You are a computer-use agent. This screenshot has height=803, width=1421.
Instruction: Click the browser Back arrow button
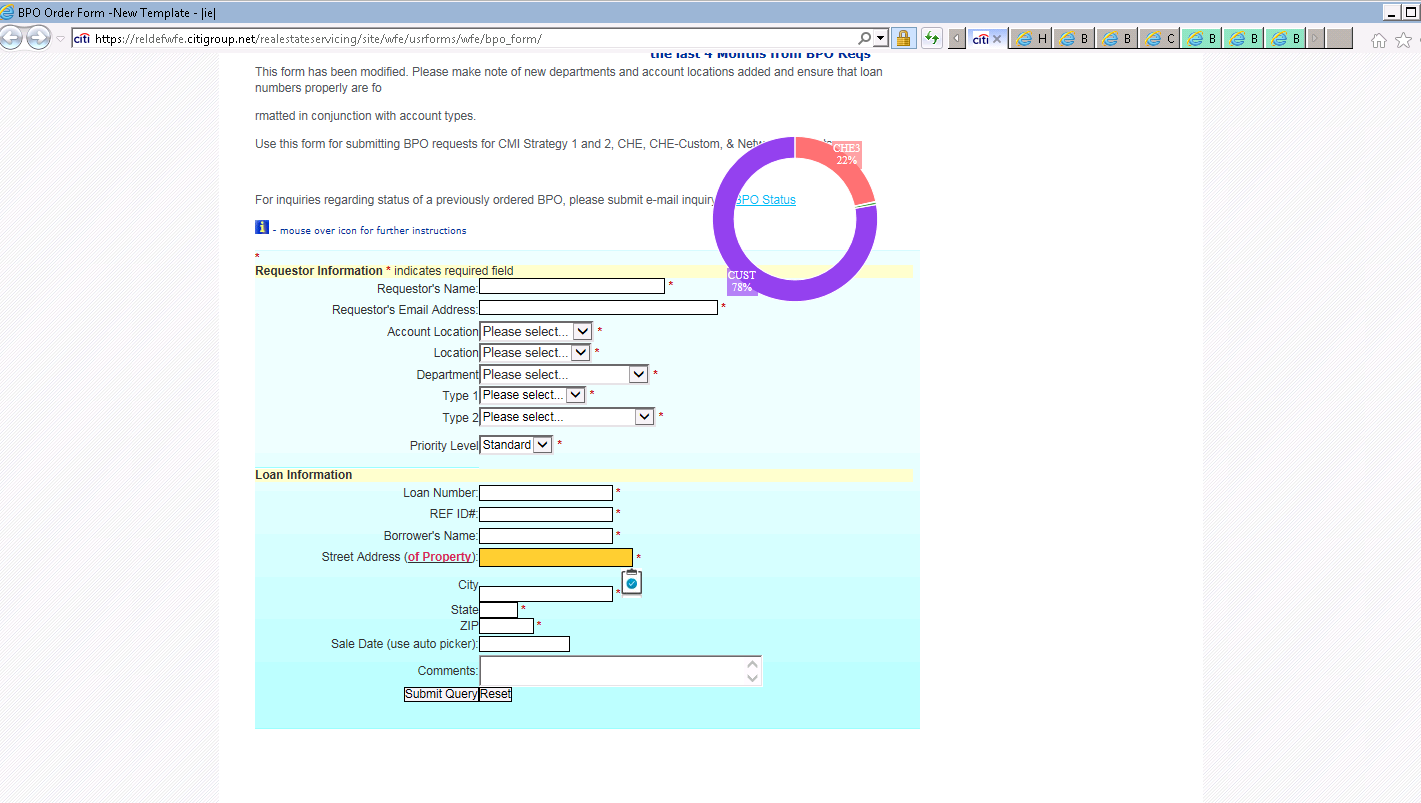click(x=11, y=38)
